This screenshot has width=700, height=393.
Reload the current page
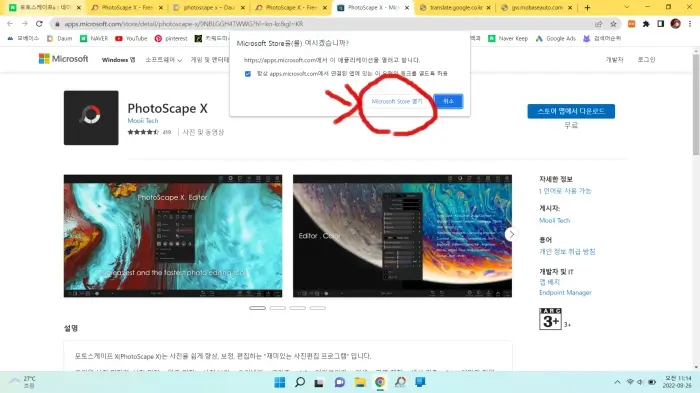39,24
